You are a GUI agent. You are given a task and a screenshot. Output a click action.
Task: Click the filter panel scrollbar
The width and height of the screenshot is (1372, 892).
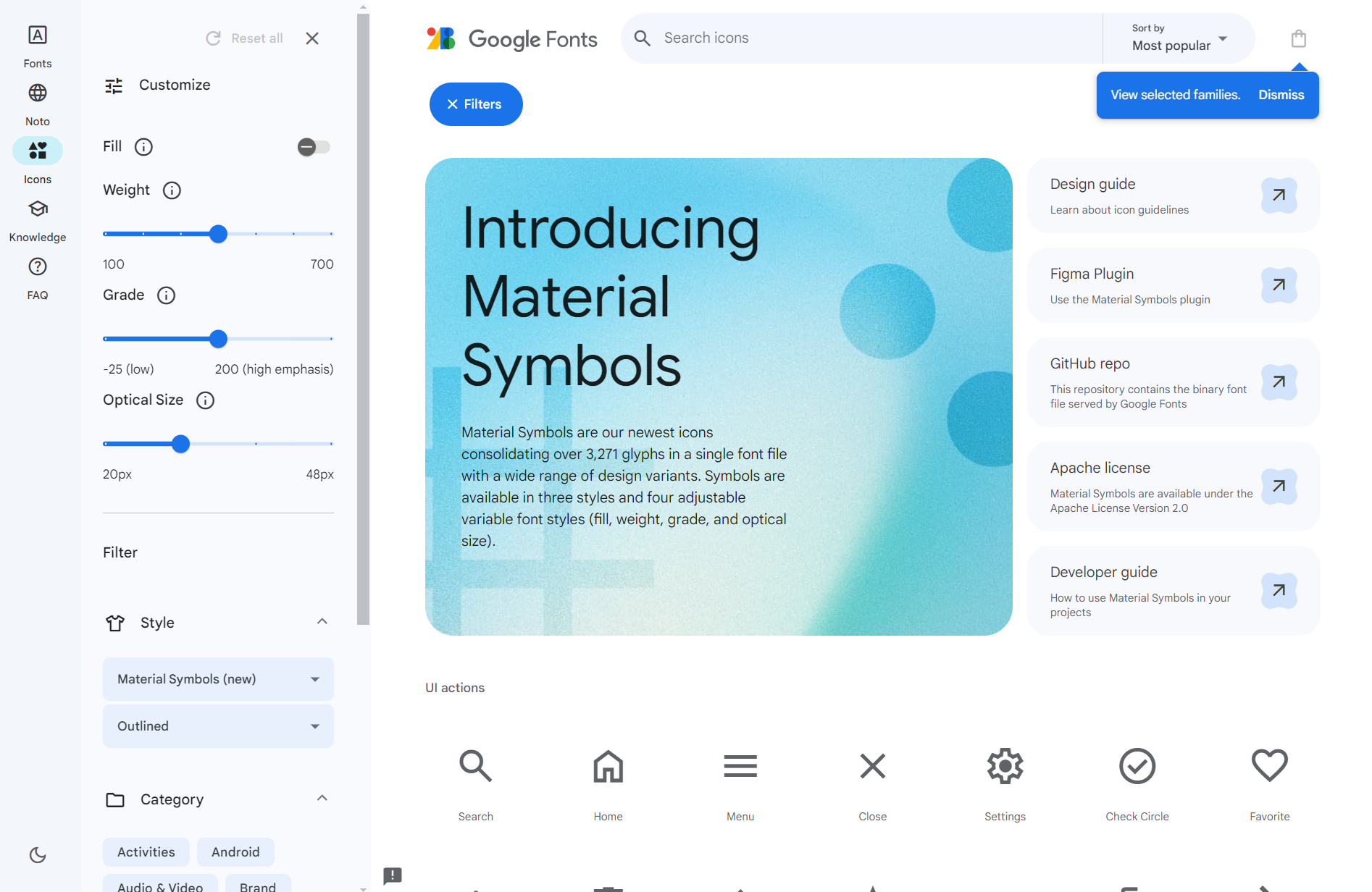[363, 319]
